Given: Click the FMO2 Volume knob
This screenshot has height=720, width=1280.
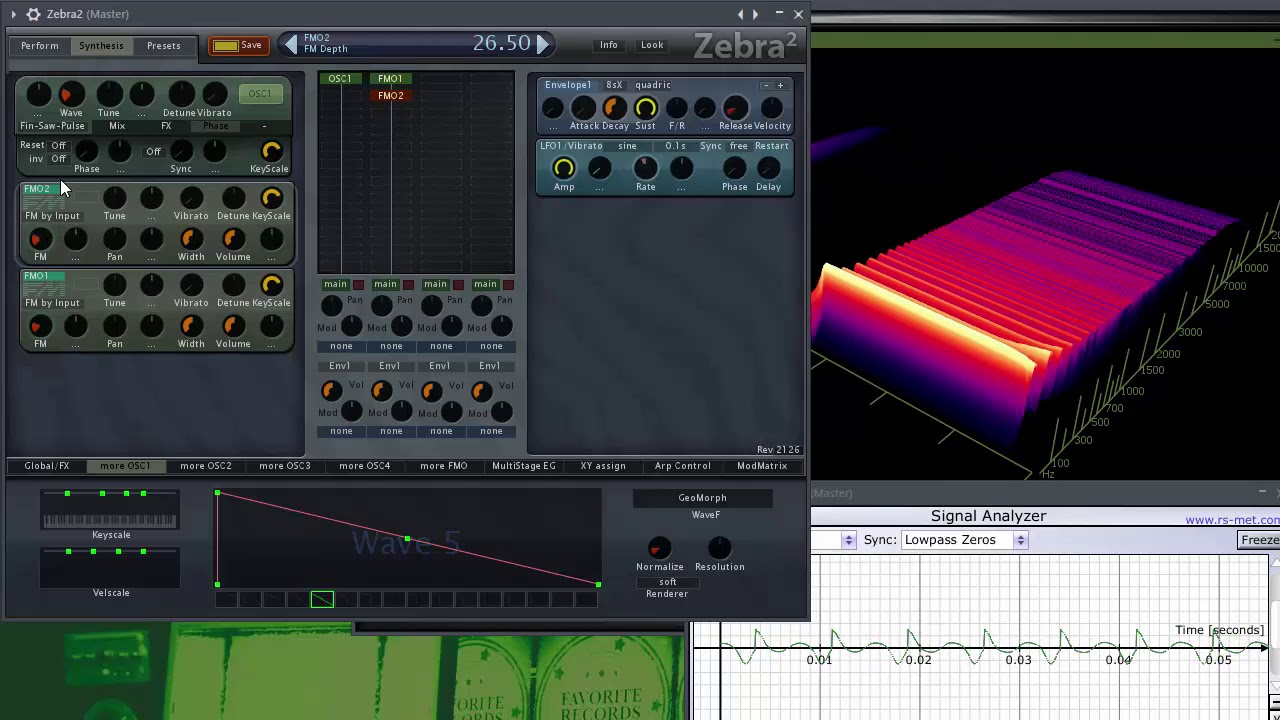Looking at the screenshot, I should [233, 239].
